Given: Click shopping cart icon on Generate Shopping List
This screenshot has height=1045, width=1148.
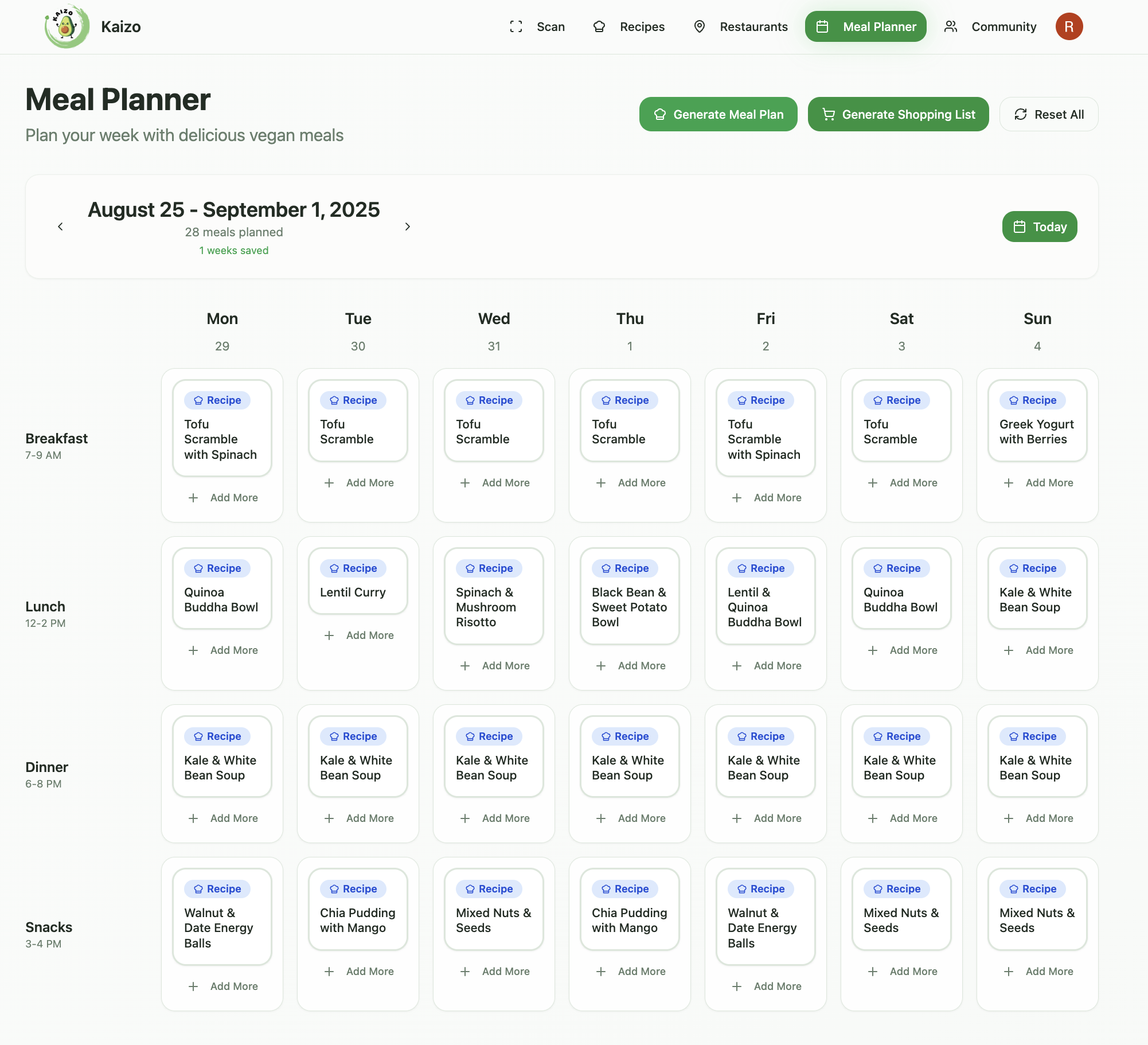Looking at the screenshot, I should pyautogui.click(x=828, y=114).
